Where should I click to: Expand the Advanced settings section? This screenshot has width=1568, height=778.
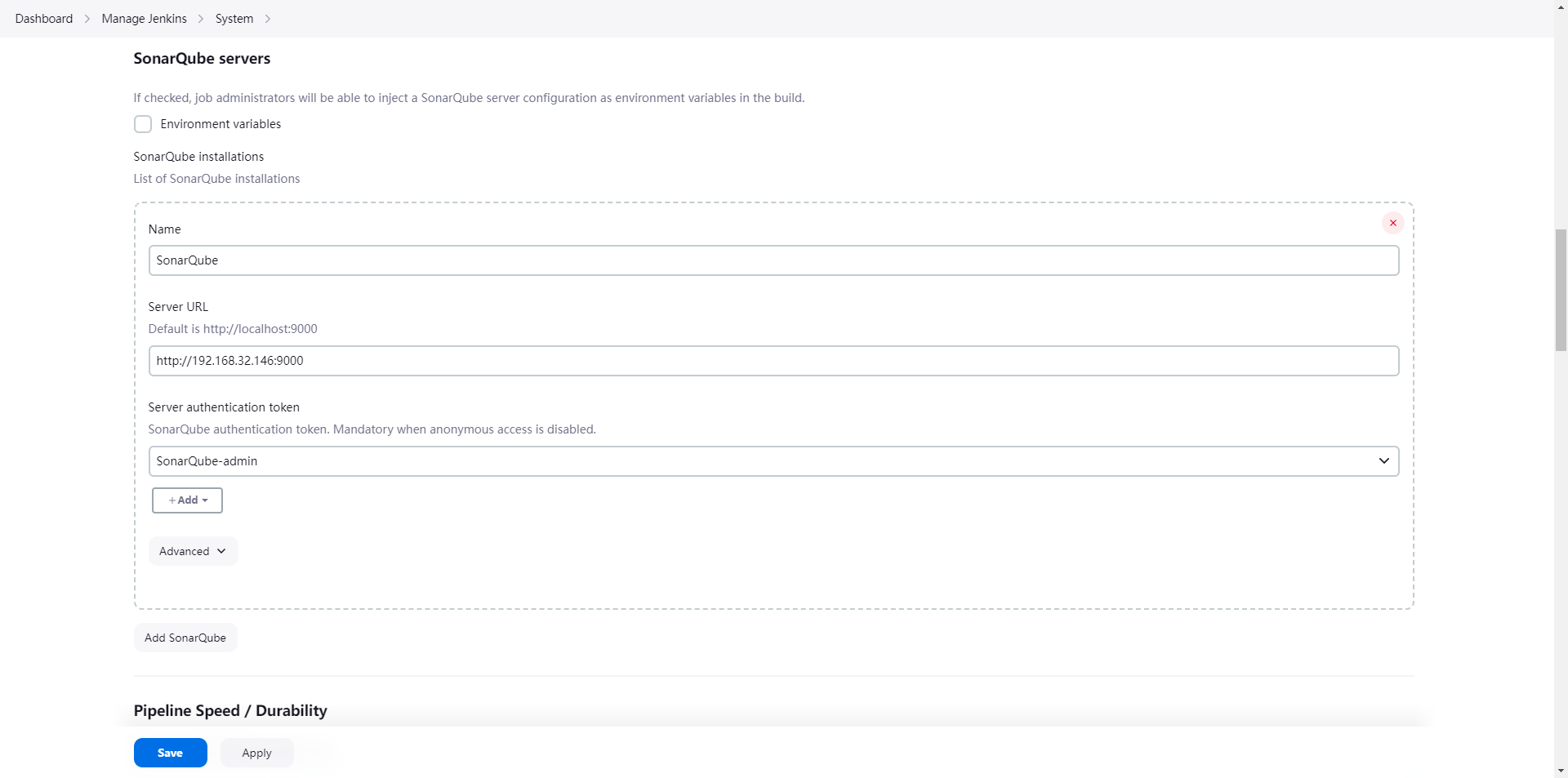tap(193, 551)
